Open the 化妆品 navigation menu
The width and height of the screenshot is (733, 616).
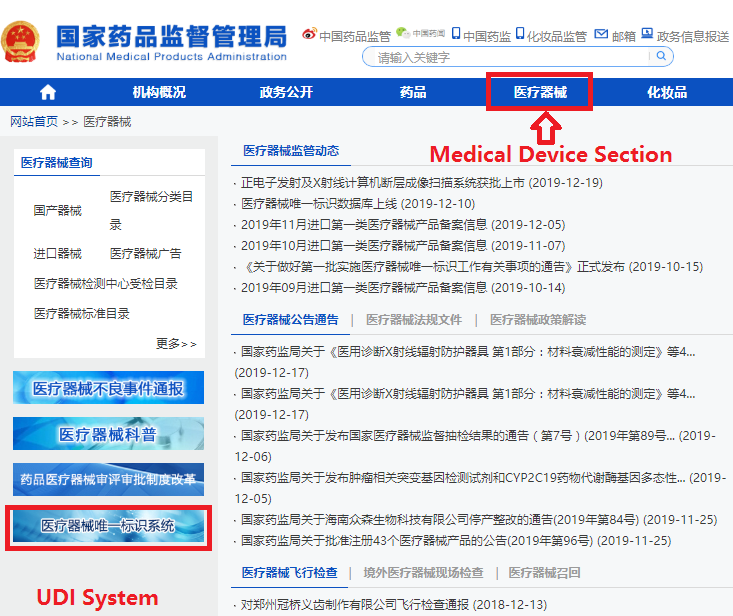pos(667,92)
